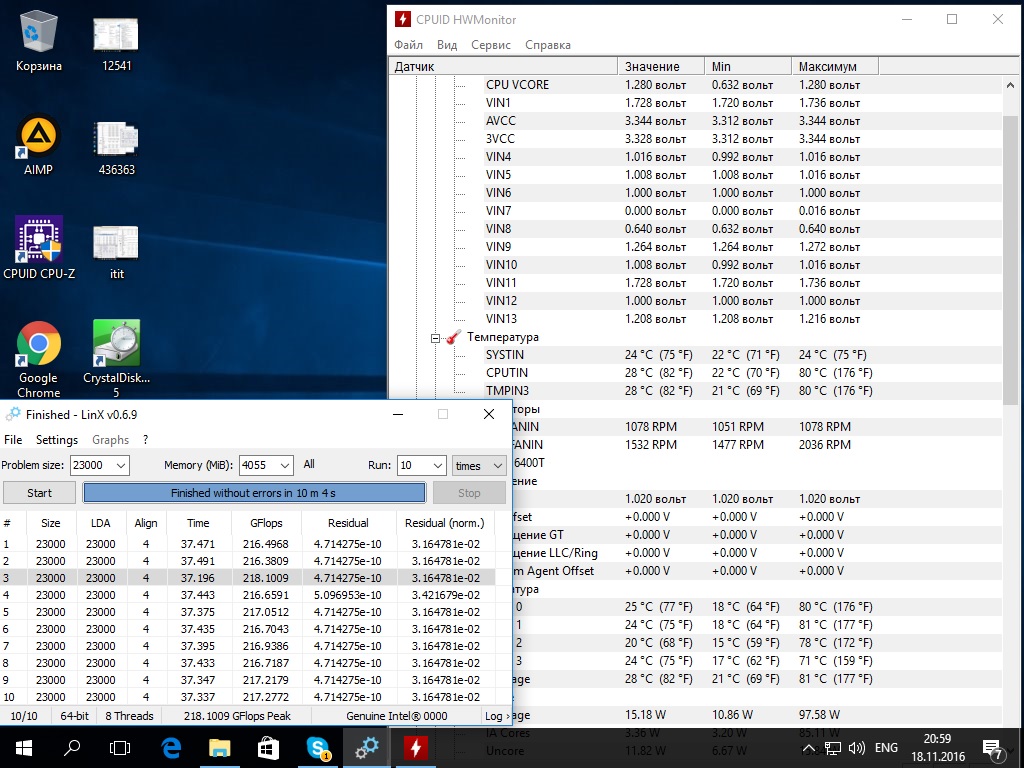The height and width of the screenshot is (768, 1024).
Task: Open Action Center notifications icon
Action: coord(993,749)
